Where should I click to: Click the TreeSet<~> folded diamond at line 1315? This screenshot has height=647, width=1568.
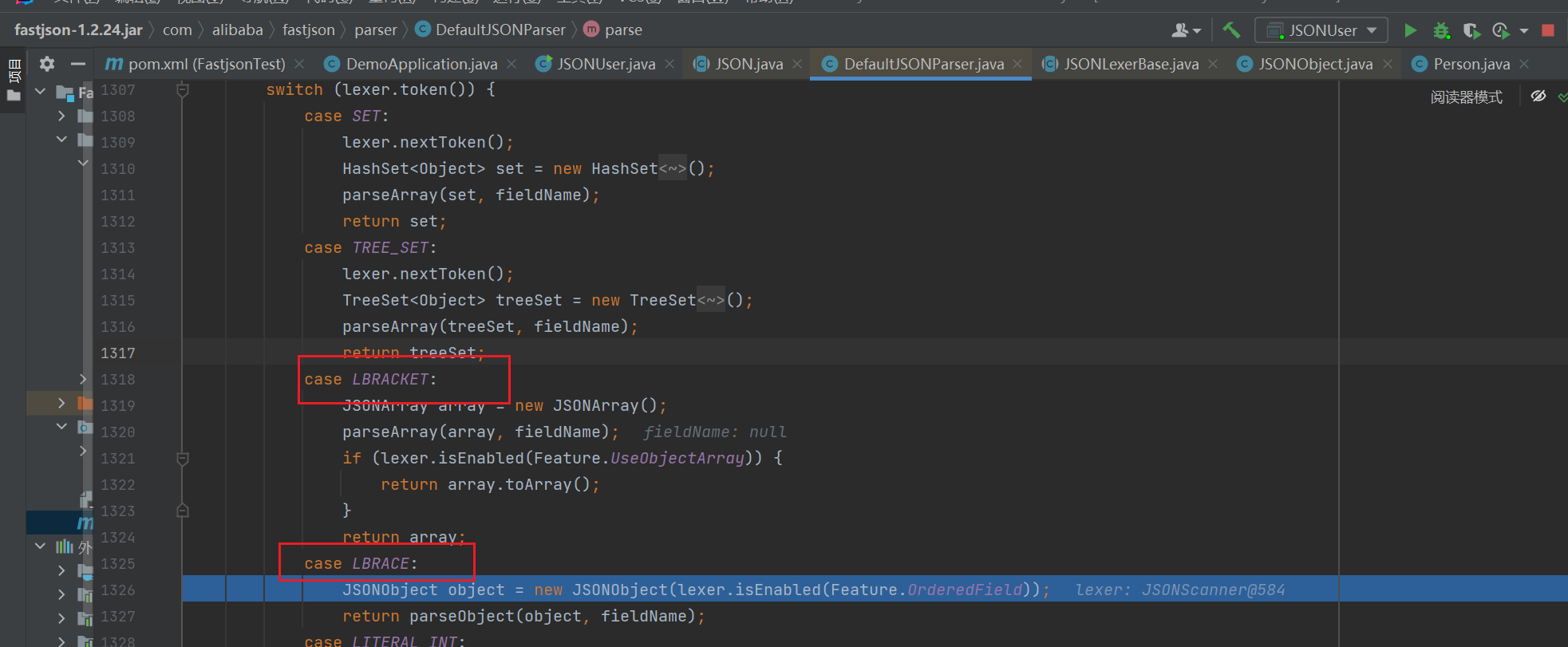point(711,300)
